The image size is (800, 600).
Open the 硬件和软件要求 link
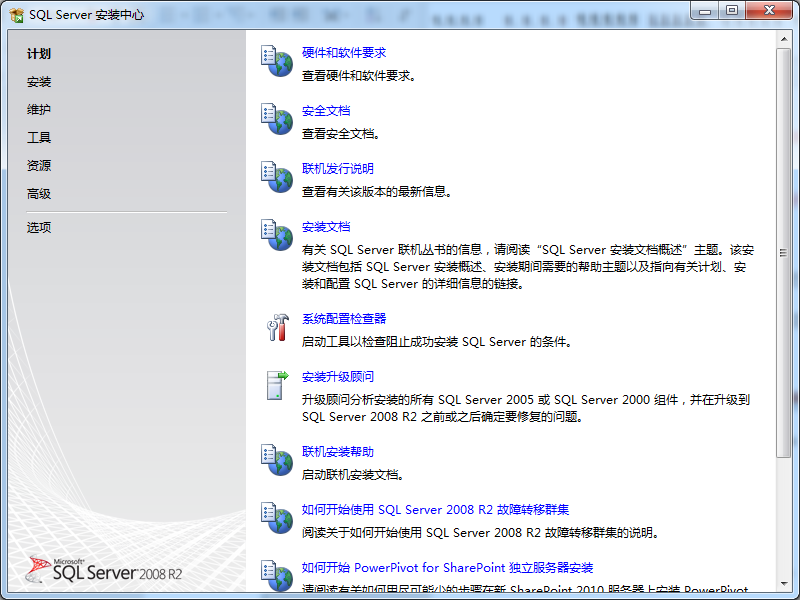(344, 53)
